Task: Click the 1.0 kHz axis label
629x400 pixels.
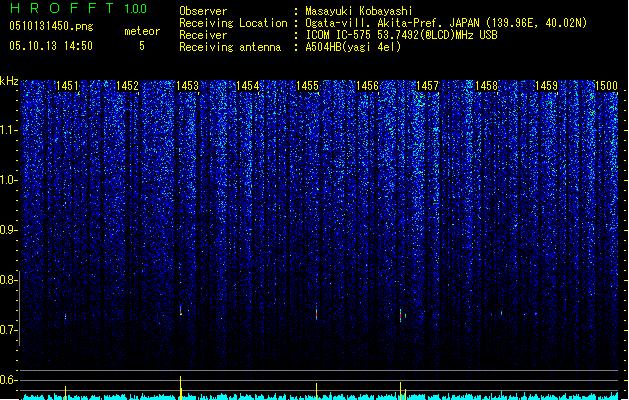Action: point(9,180)
